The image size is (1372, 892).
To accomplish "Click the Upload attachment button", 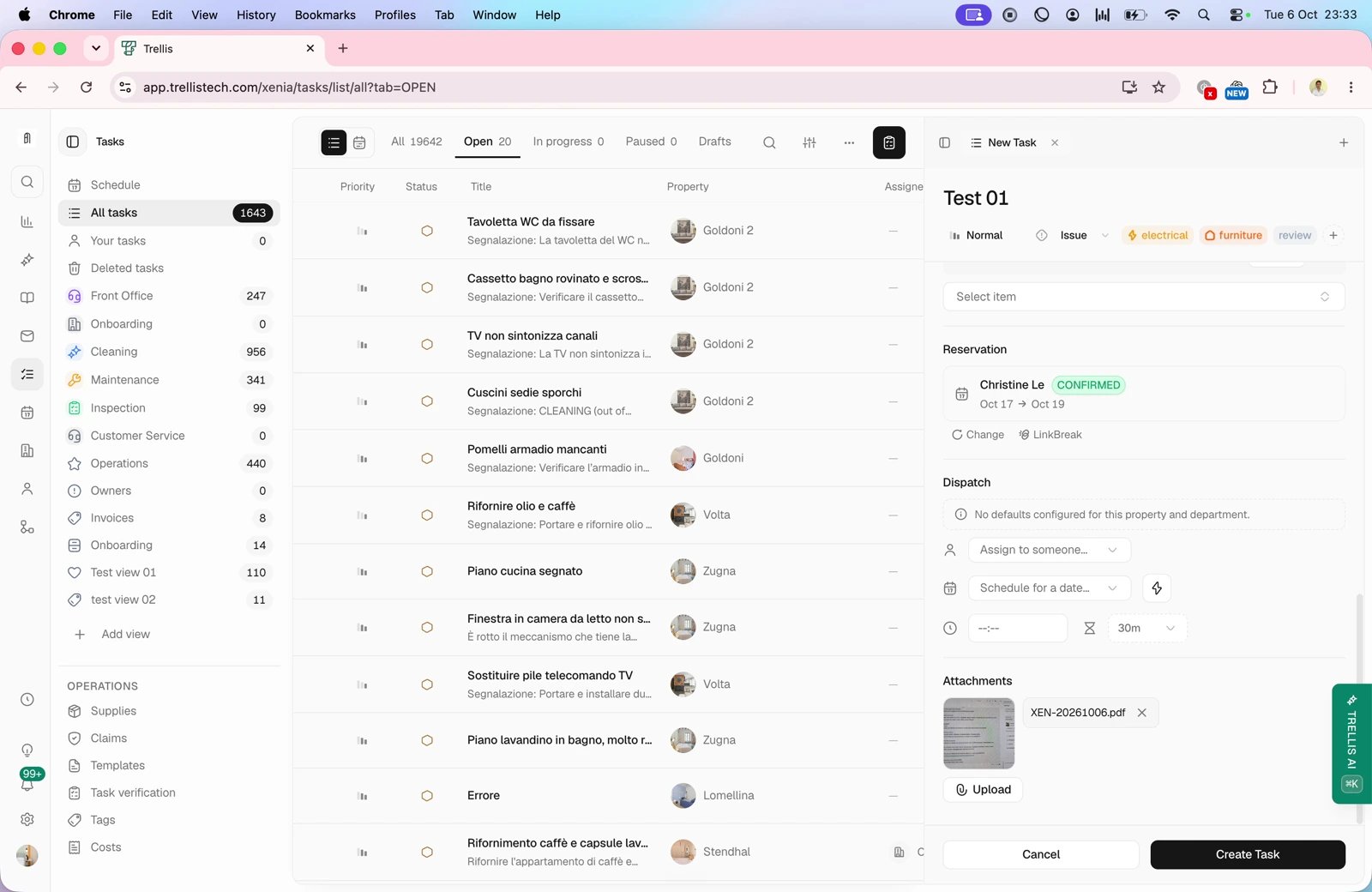I will (x=983, y=790).
